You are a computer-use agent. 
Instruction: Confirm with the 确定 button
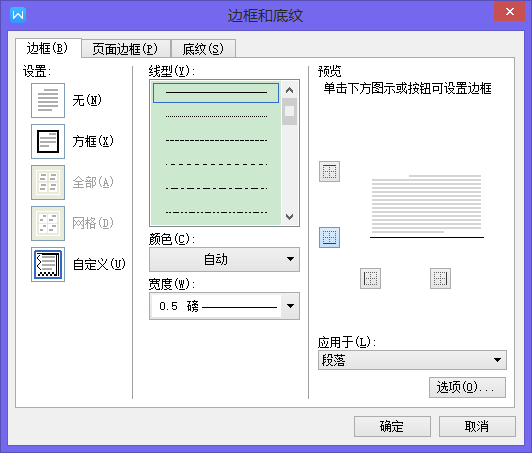coord(392,427)
